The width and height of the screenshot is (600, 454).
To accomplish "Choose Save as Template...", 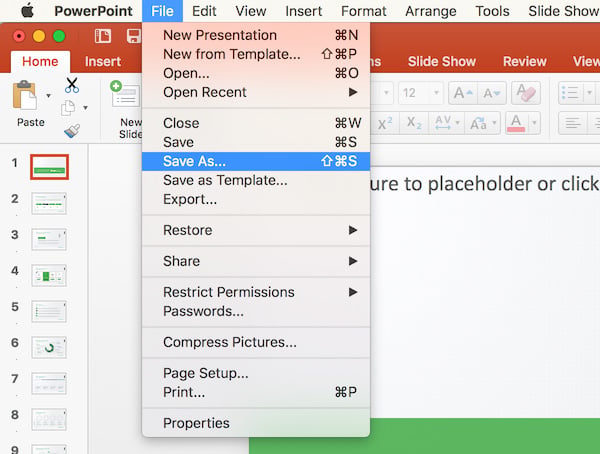I will [256, 180].
